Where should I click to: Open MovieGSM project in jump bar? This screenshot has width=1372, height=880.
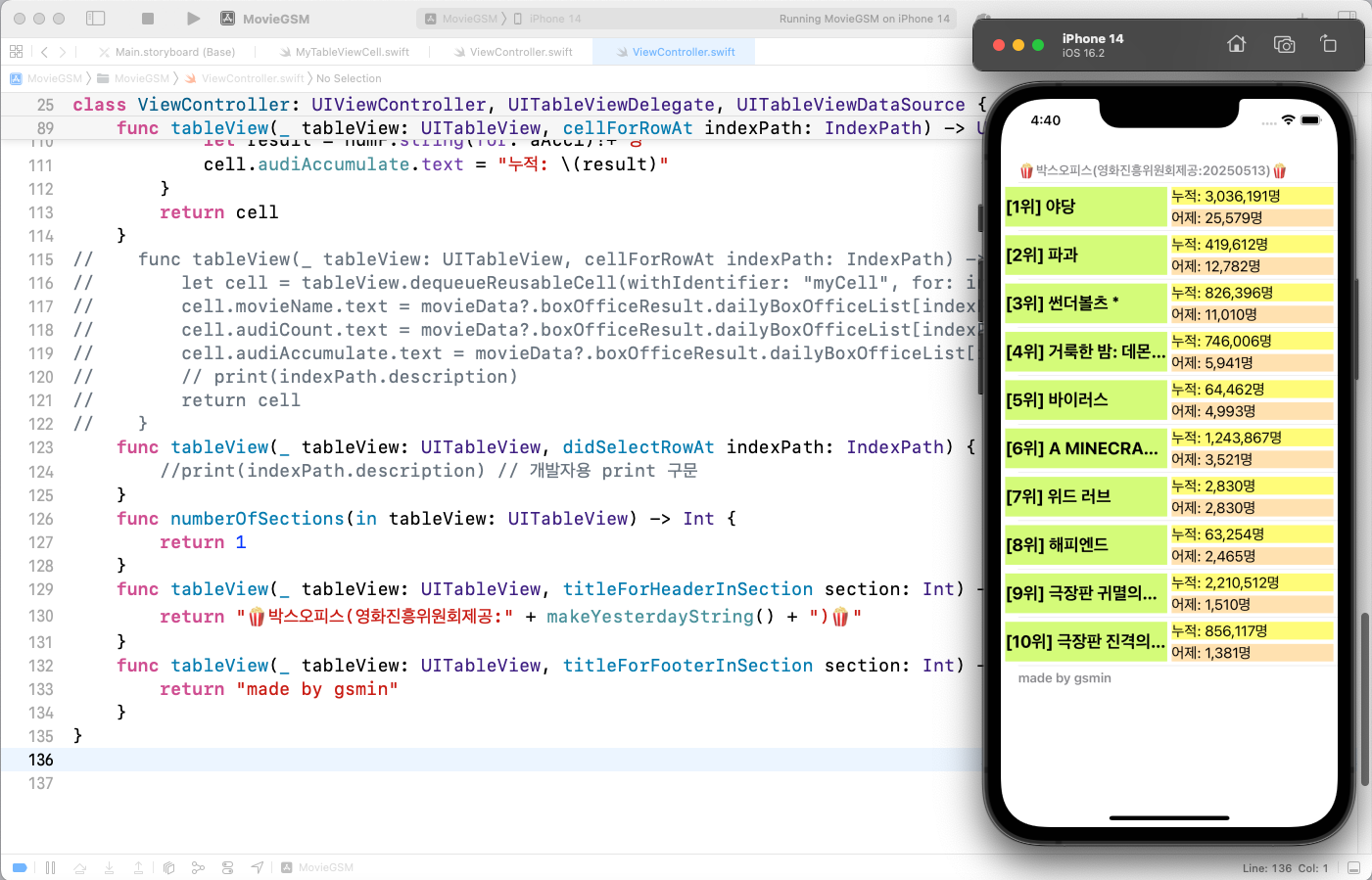pos(46,78)
